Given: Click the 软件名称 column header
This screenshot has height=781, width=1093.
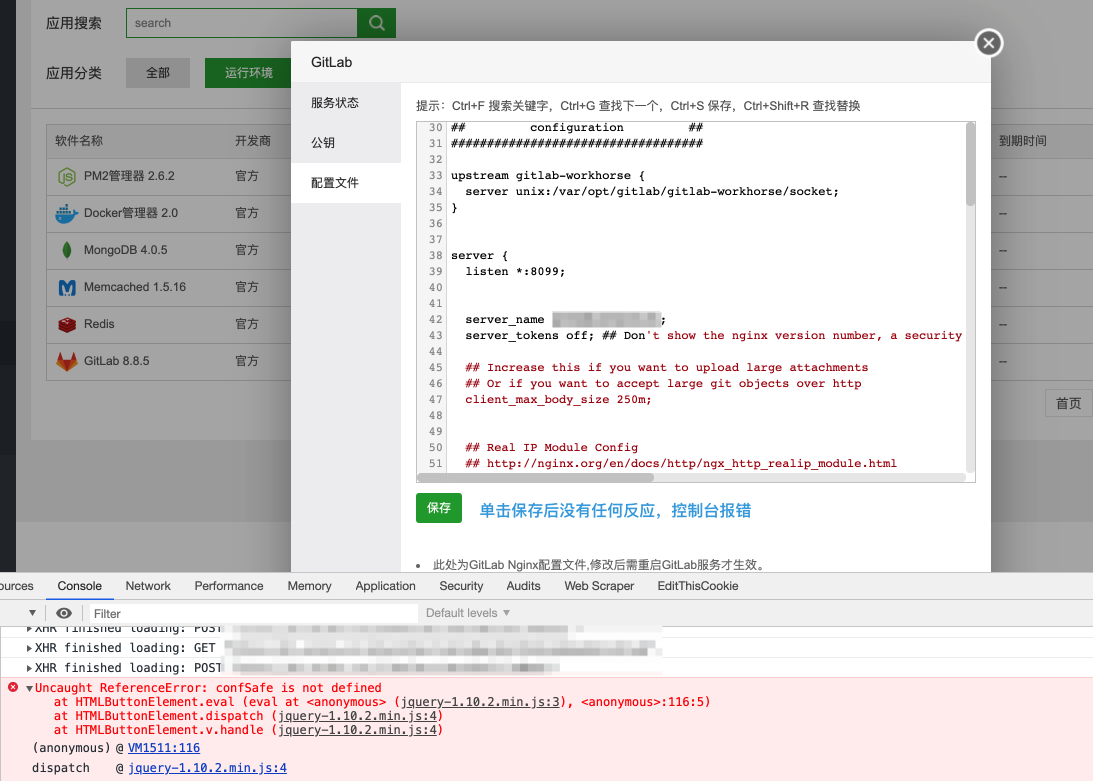Looking at the screenshot, I should [x=79, y=141].
